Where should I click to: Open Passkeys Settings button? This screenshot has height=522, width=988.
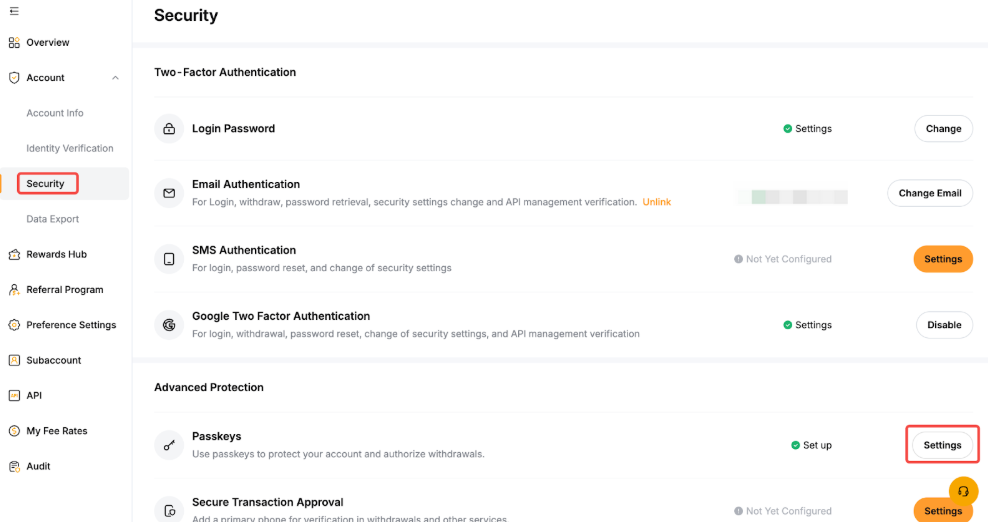pos(942,445)
